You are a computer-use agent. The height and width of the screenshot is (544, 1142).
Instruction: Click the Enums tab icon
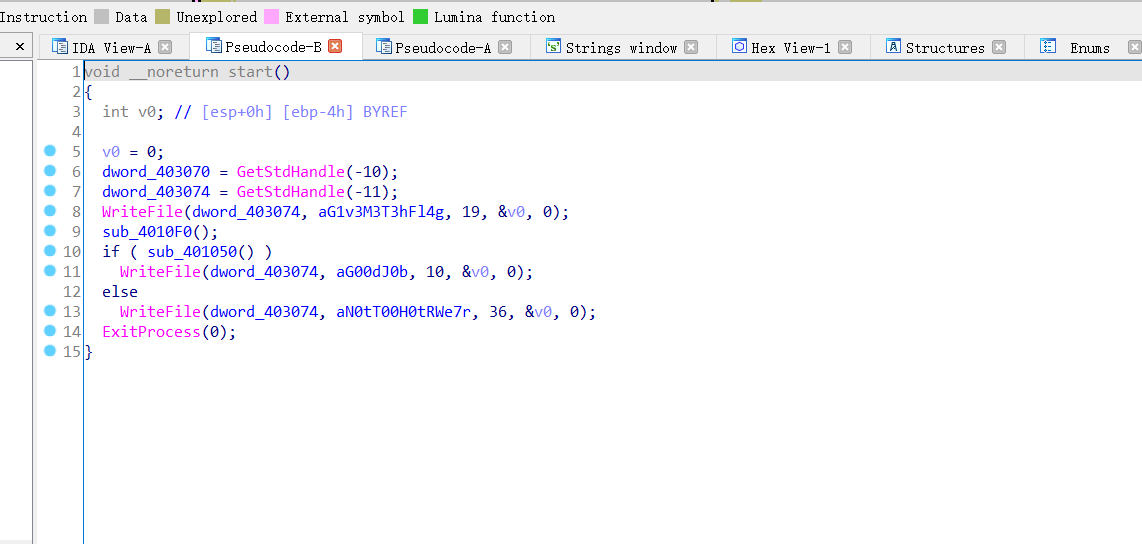[x=1048, y=47]
